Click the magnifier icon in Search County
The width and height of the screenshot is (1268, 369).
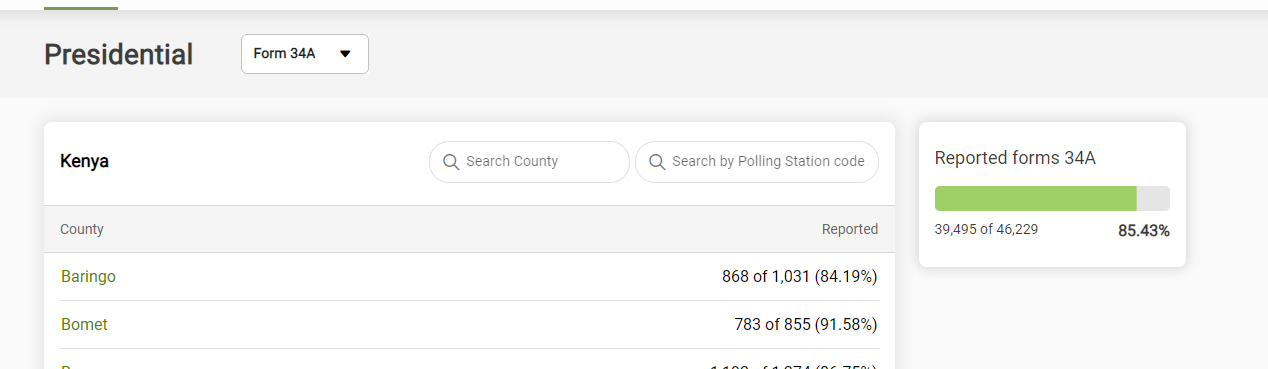451,162
